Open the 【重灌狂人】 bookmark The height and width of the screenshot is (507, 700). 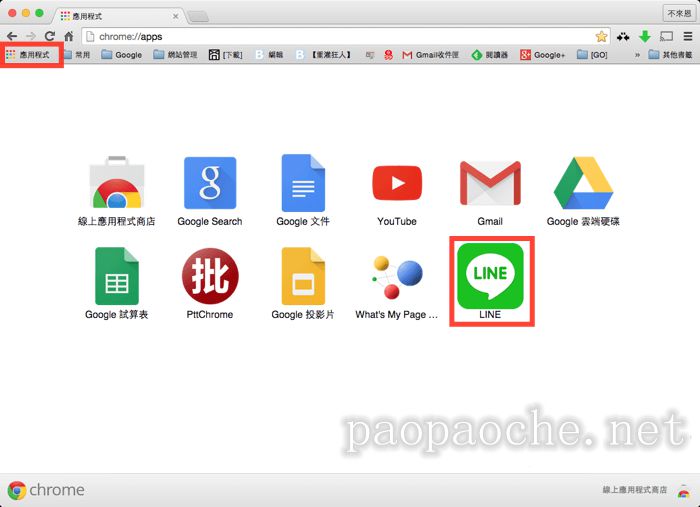click(x=324, y=54)
